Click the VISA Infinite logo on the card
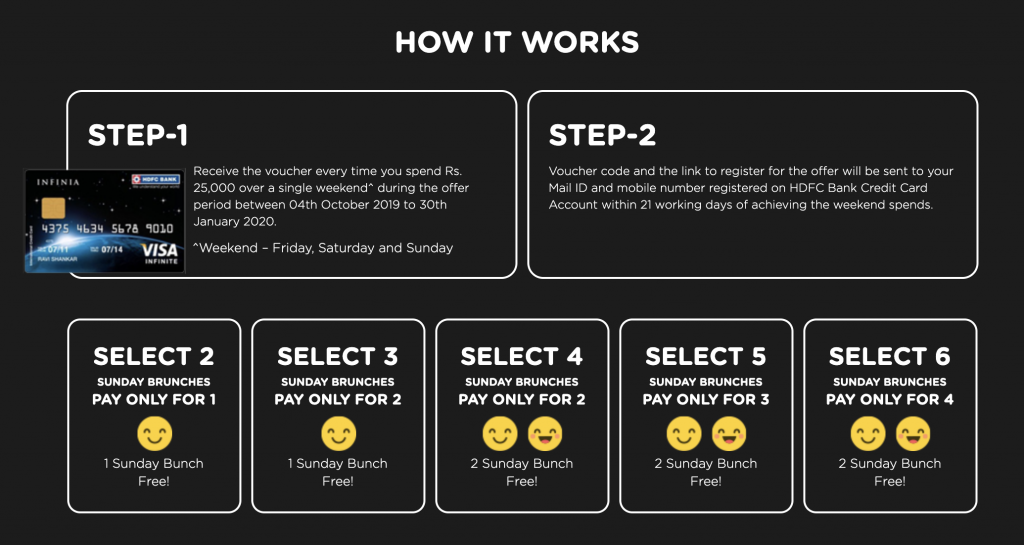Image resolution: width=1024 pixels, height=545 pixels. [160, 253]
